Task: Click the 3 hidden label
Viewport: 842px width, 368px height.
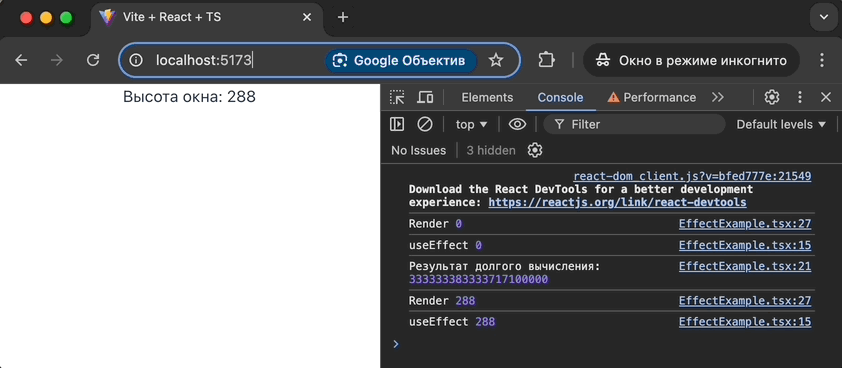Action: 491,150
